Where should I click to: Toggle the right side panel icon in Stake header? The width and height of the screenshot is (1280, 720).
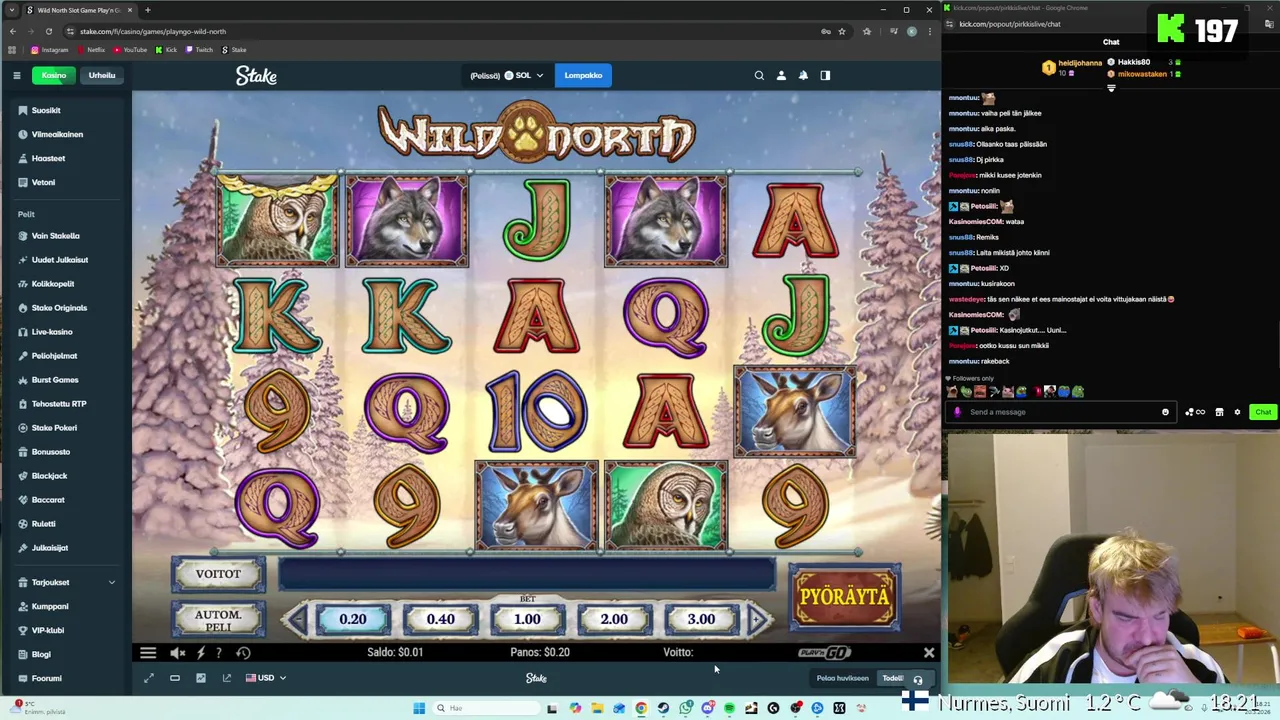pyautogui.click(x=825, y=75)
